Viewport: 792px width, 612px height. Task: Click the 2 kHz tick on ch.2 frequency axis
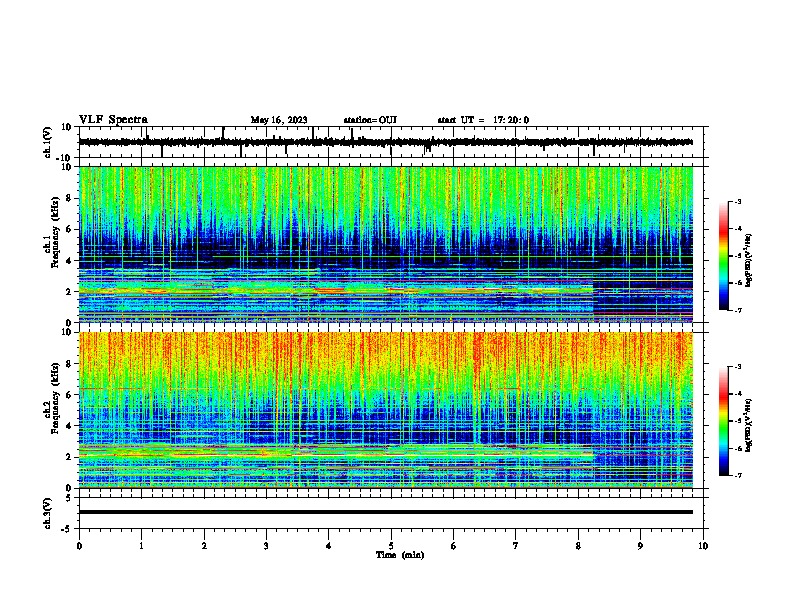click(x=70, y=457)
